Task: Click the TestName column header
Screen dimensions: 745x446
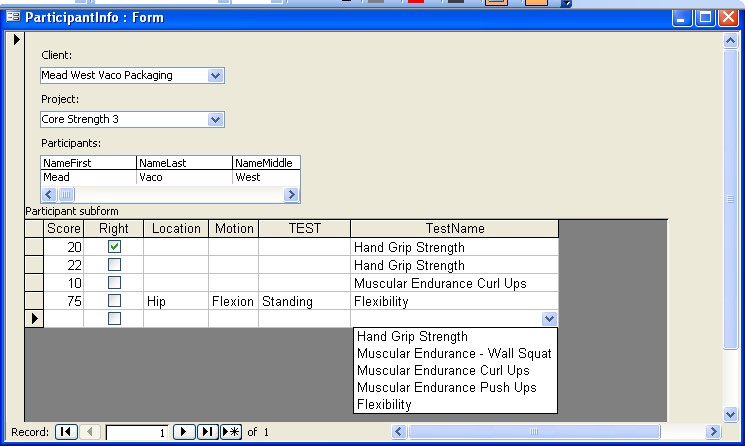Action: [x=455, y=228]
